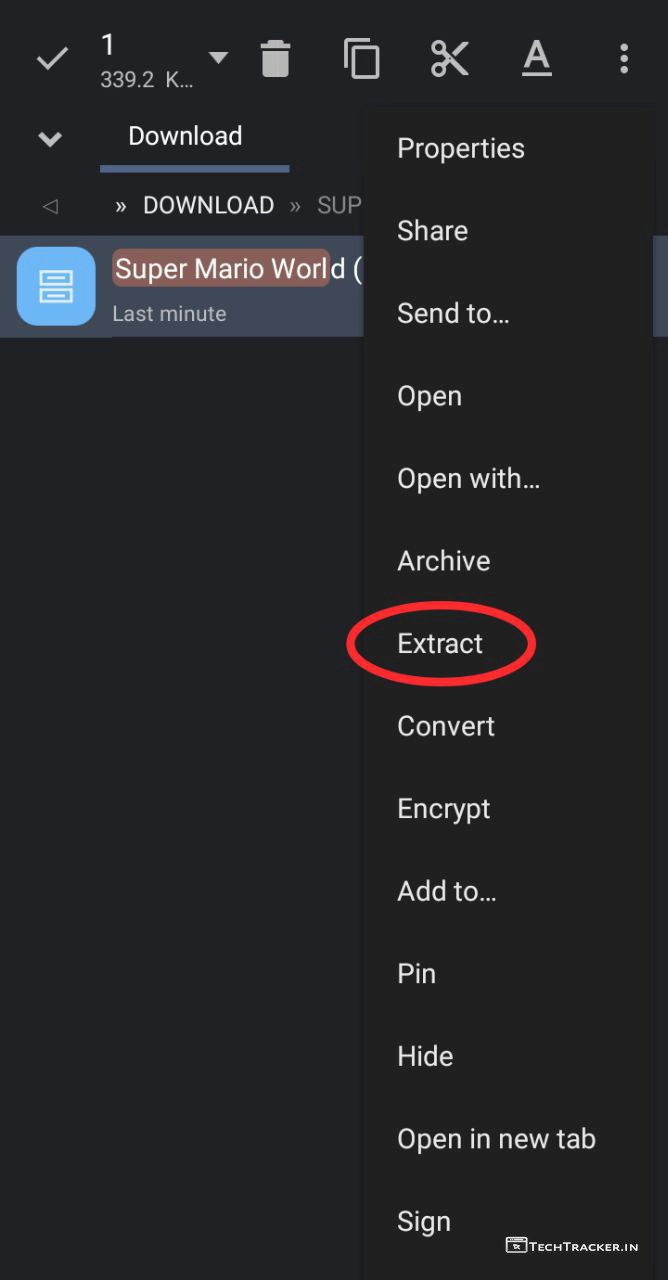668x1280 pixels.
Task: Copy selected file using copy icon
Action: click(361, 59)
